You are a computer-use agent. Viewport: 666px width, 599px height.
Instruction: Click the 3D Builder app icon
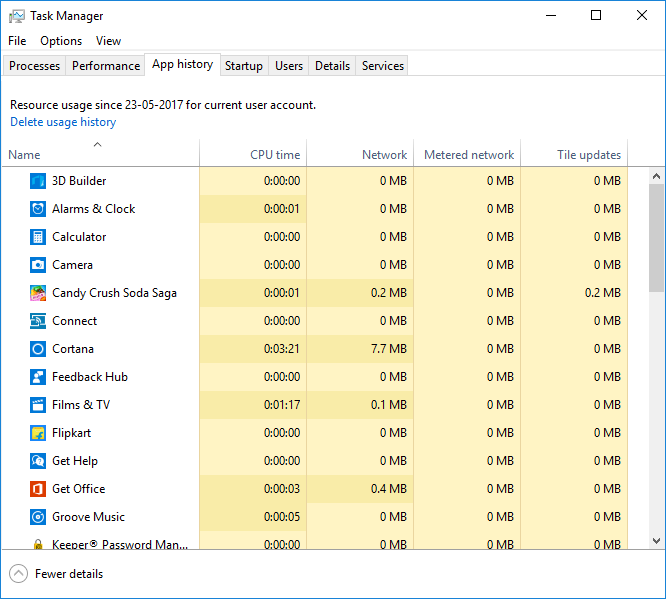pos(37,181)
